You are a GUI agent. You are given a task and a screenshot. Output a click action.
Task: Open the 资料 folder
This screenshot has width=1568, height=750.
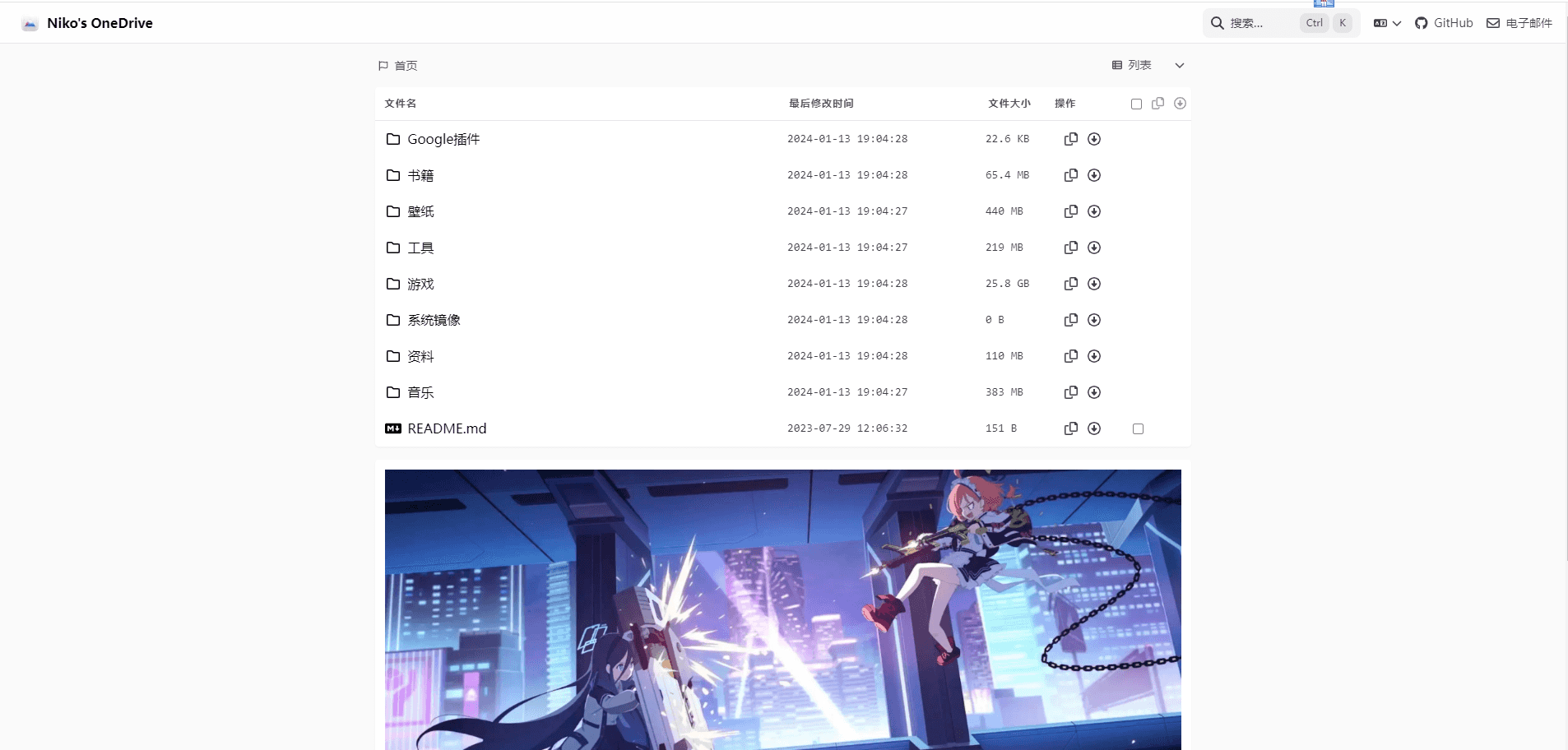pos(410,356)
